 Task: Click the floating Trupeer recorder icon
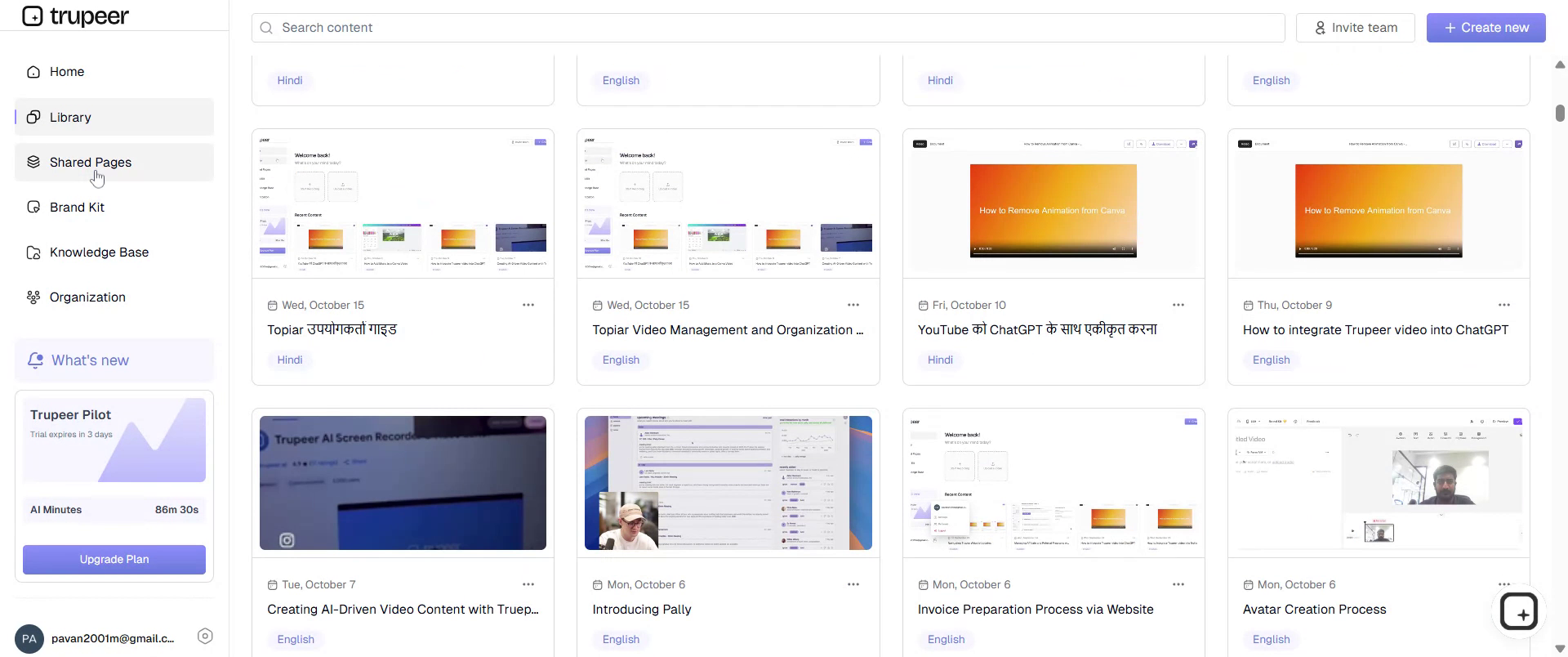[1519, 612]
